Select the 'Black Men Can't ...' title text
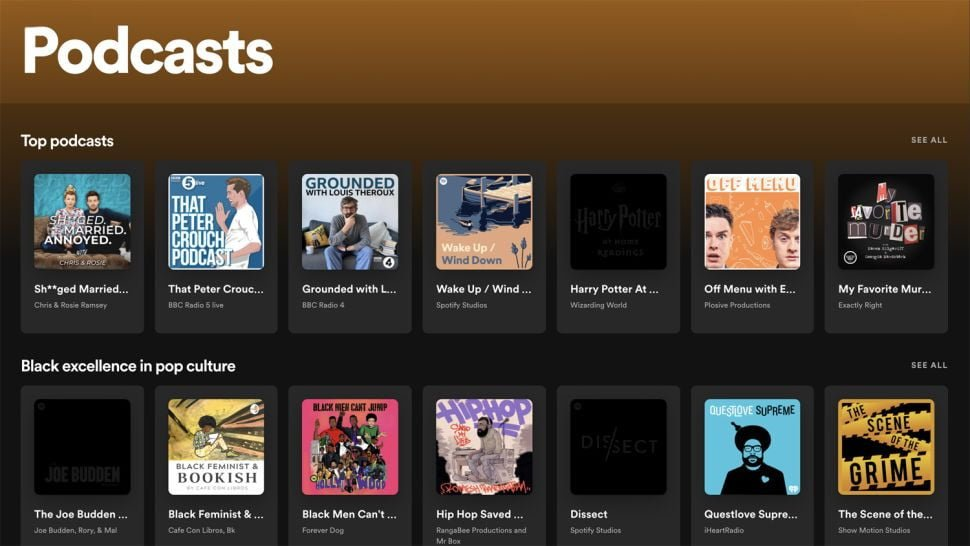Image resolution: width=970 pixels, height=546 pixels. pyautogui.click(x=350, y=514)
